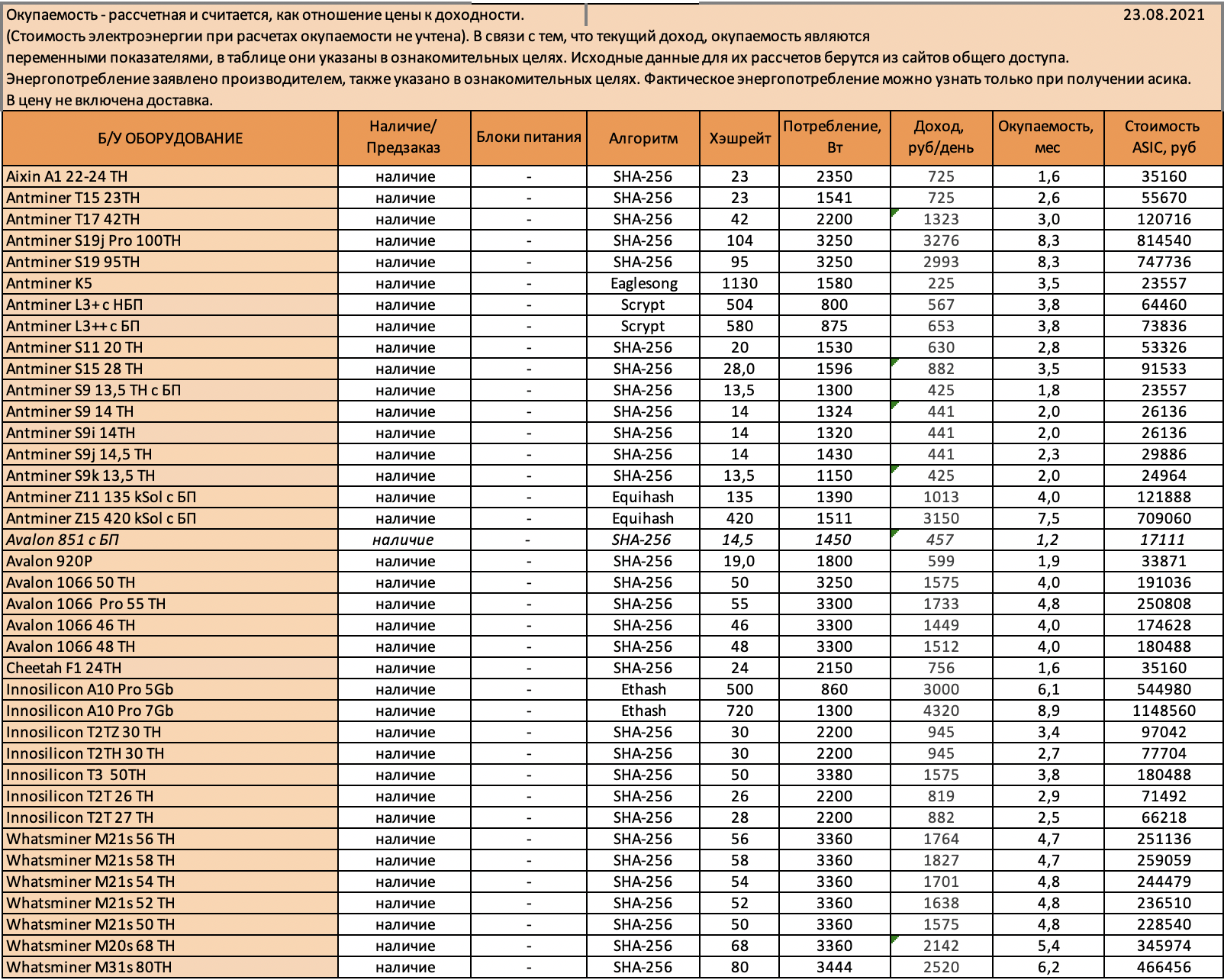1224x980 pixels.
Task: Select cell 'Antminer S11 20 TH'
Action: click(170, 347)
